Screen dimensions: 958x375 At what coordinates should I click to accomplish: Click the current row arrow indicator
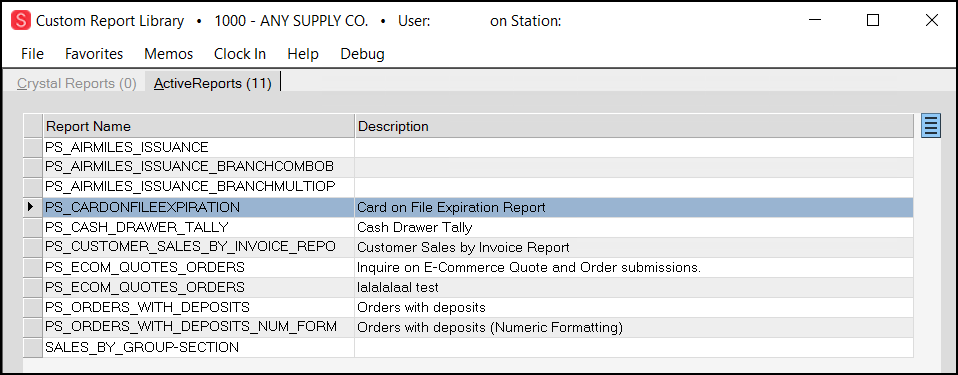(x=32, y=207)
